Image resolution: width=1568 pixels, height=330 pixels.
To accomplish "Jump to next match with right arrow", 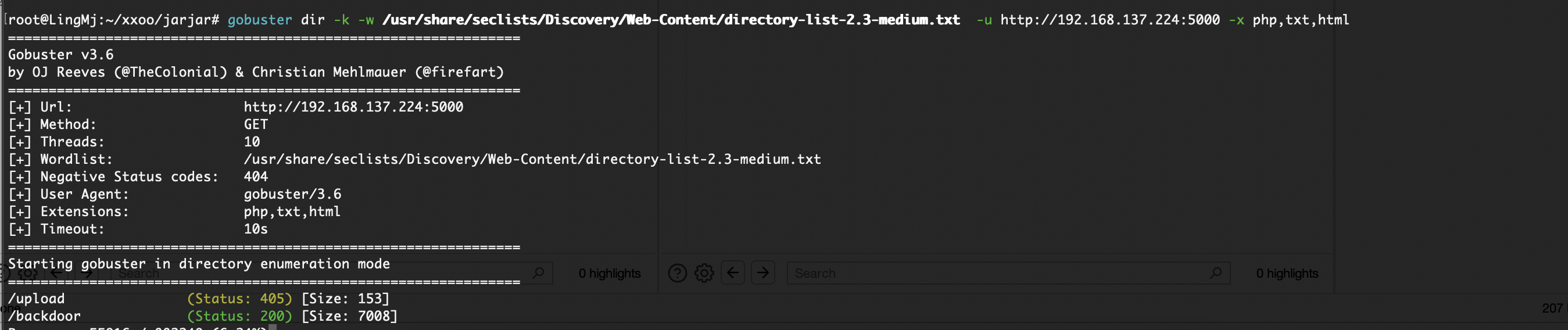I will click(x=762, y=272).
